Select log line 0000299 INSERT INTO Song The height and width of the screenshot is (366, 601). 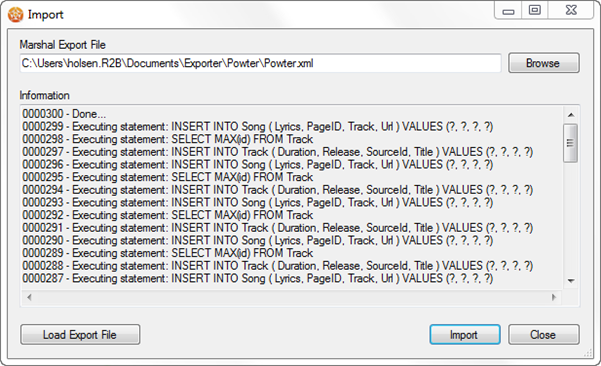(258, 126)
